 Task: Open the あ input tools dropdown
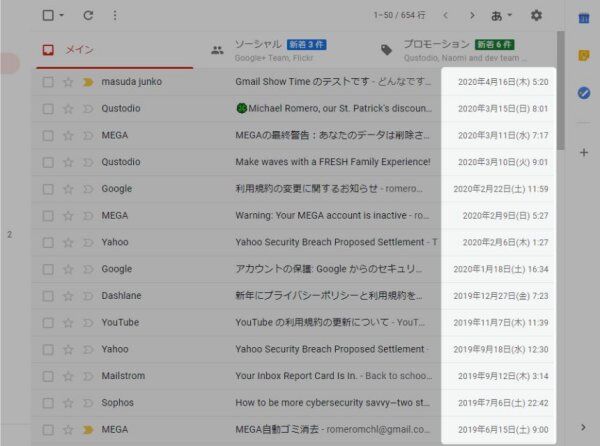pos(501,15)
